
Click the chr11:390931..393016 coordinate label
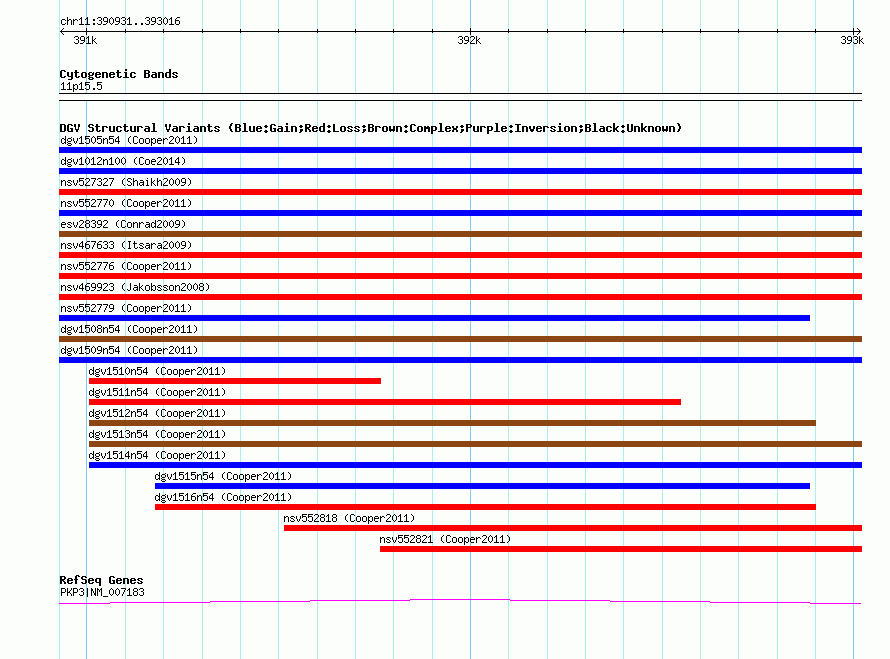[120, 22]
